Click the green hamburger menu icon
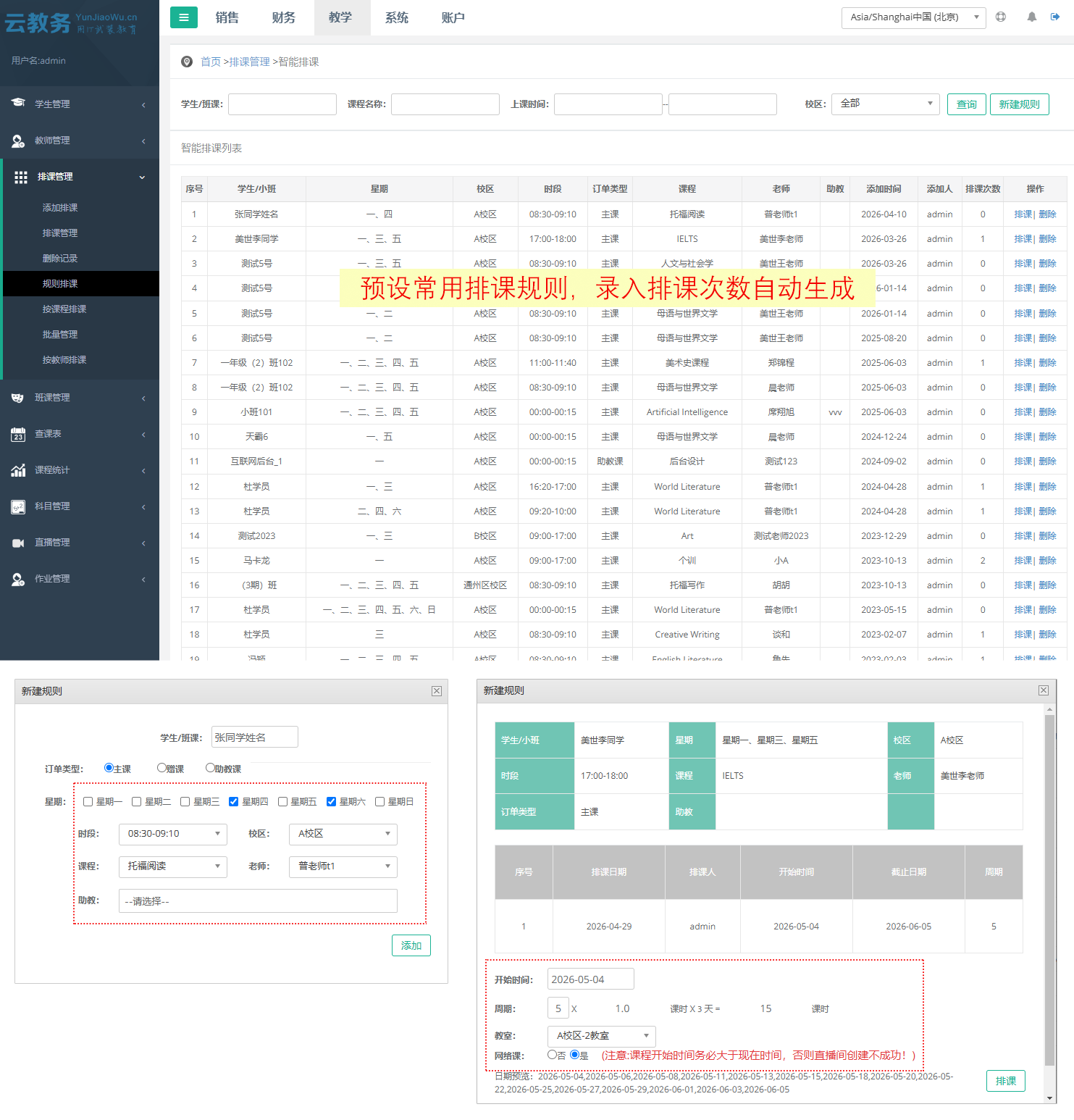Viewport: 1074px width, 1120px height. coord(183,17)
